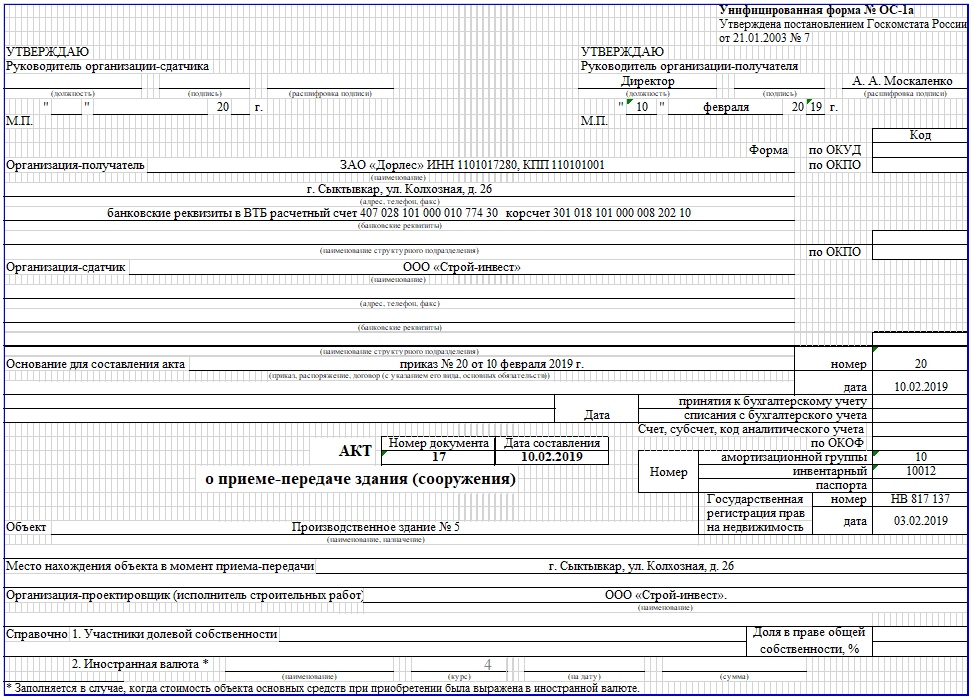Click the subtitle "о приеме-передаче здания (сооружения)"
This screenshot has width=971, height=698.
pos(360,479)
